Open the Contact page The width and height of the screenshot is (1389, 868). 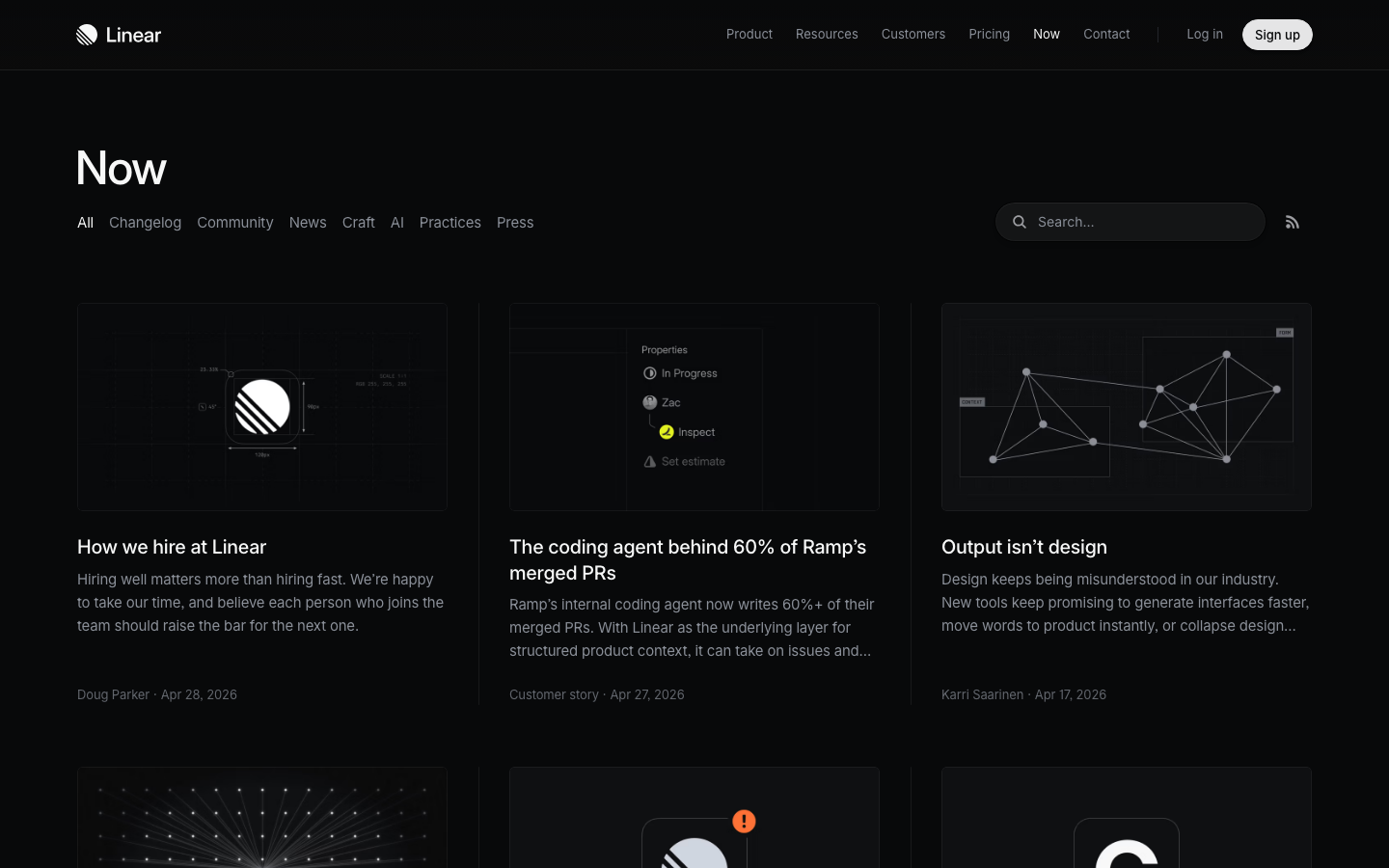(1106, 34)
